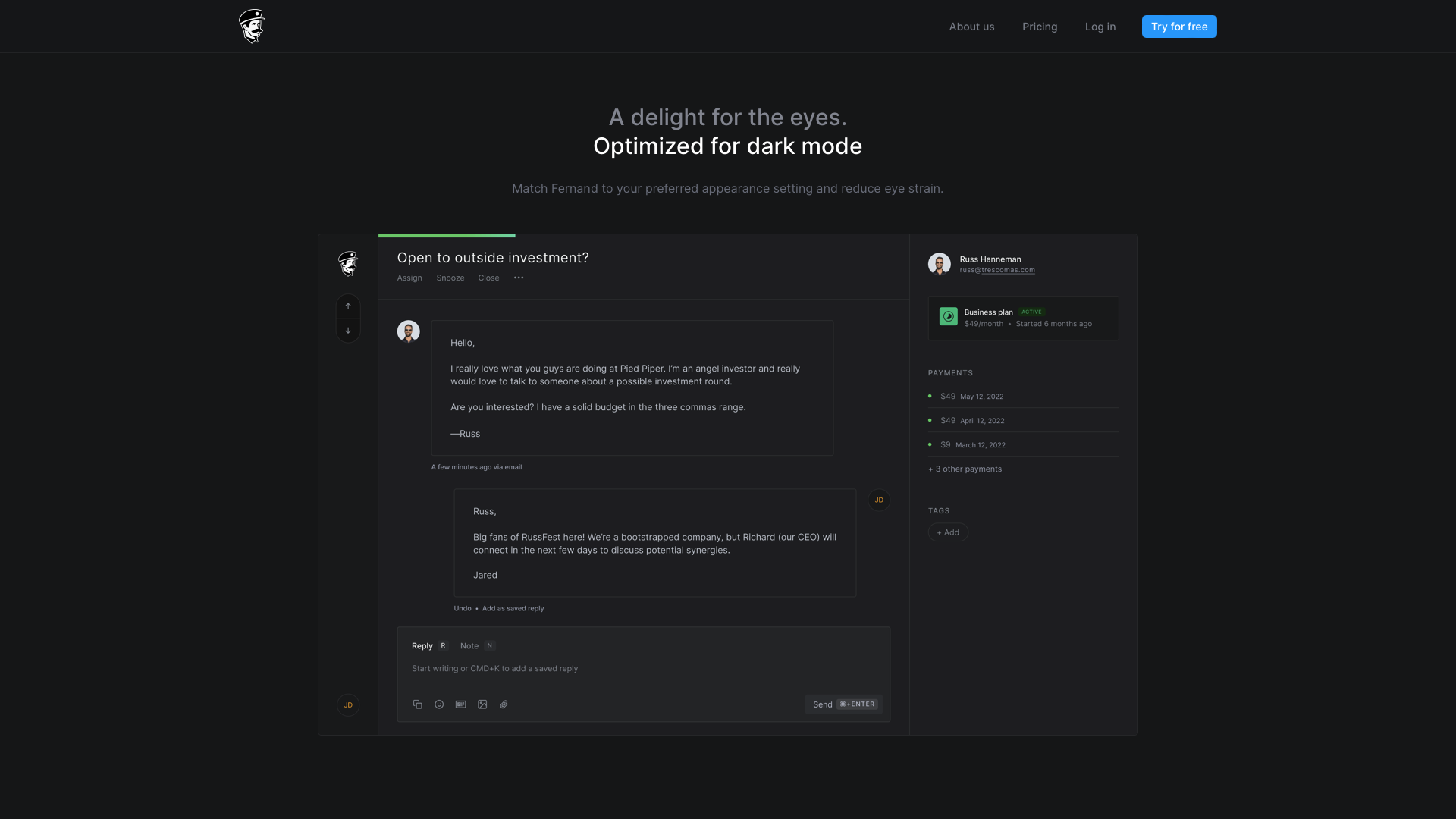Go to previous conversation with up arrow
1456x819 pixels.
tap(348, 306)
